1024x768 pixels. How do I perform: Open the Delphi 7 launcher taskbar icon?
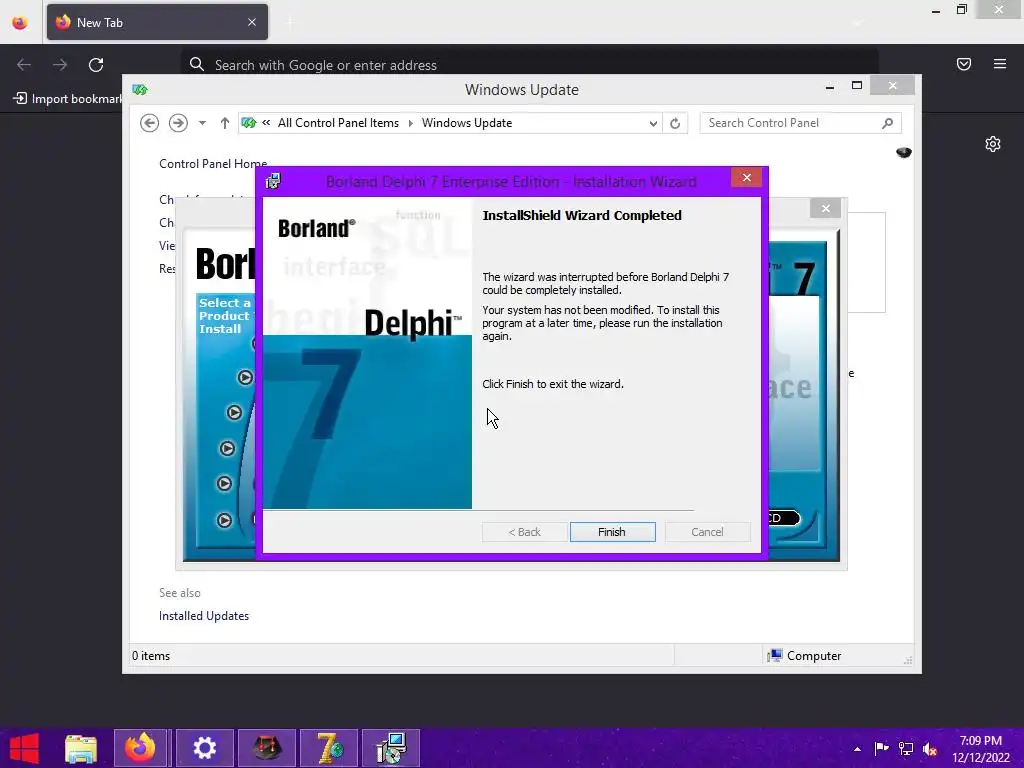(329, 748)
